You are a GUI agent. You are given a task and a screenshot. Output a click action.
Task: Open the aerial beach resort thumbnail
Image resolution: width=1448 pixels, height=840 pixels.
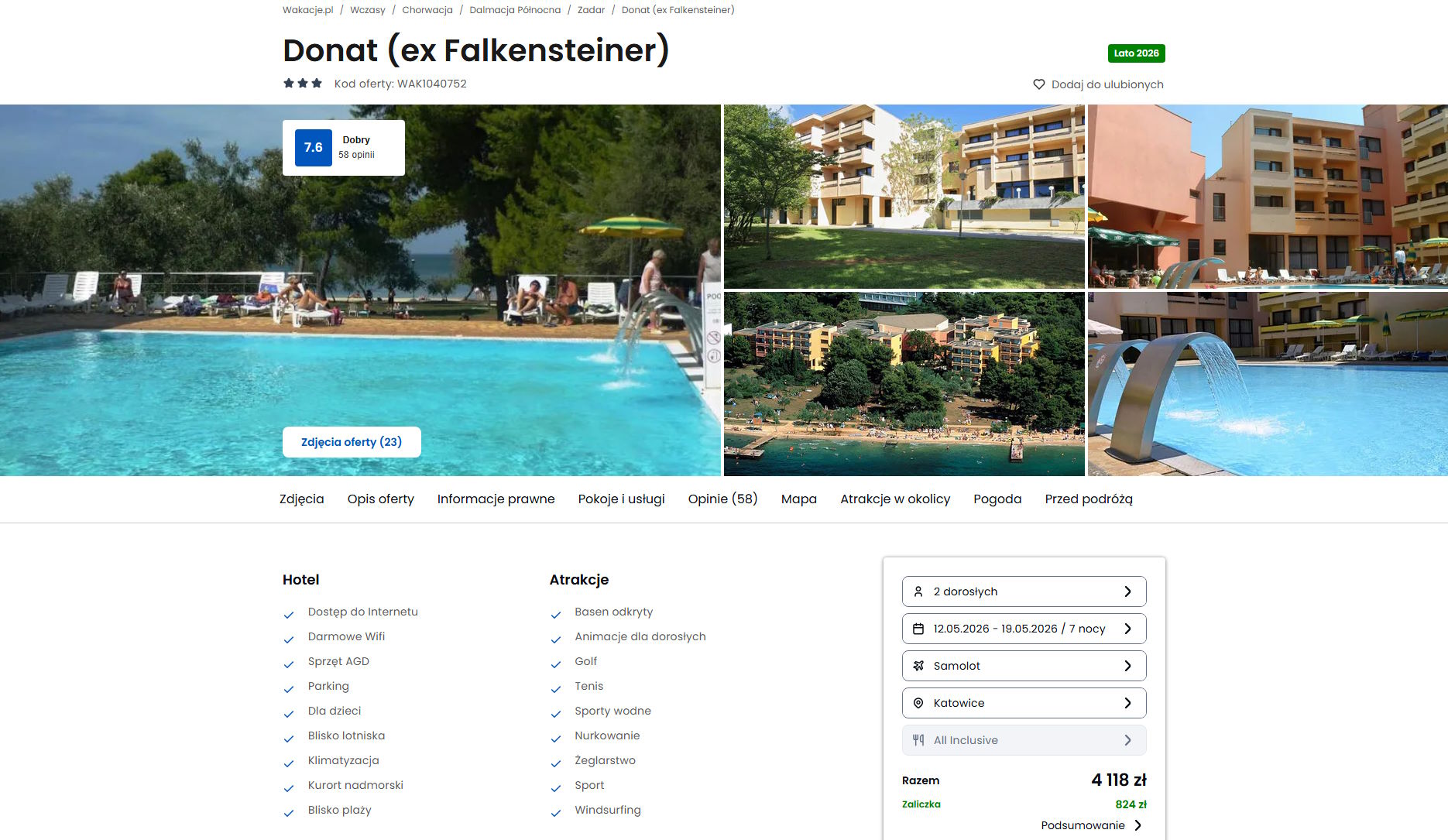click(904, 384)
